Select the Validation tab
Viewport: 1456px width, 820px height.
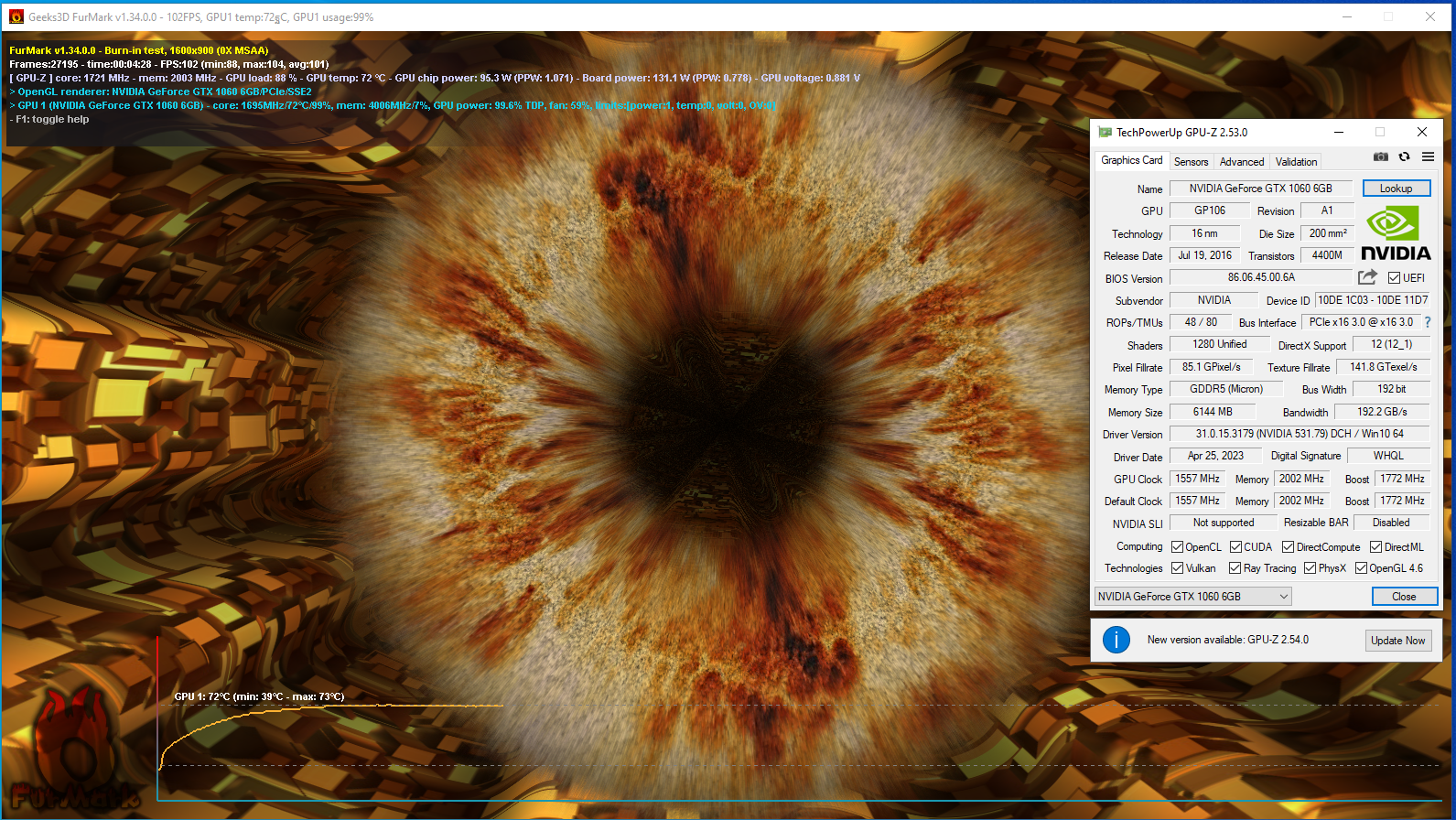point(1296,162)
